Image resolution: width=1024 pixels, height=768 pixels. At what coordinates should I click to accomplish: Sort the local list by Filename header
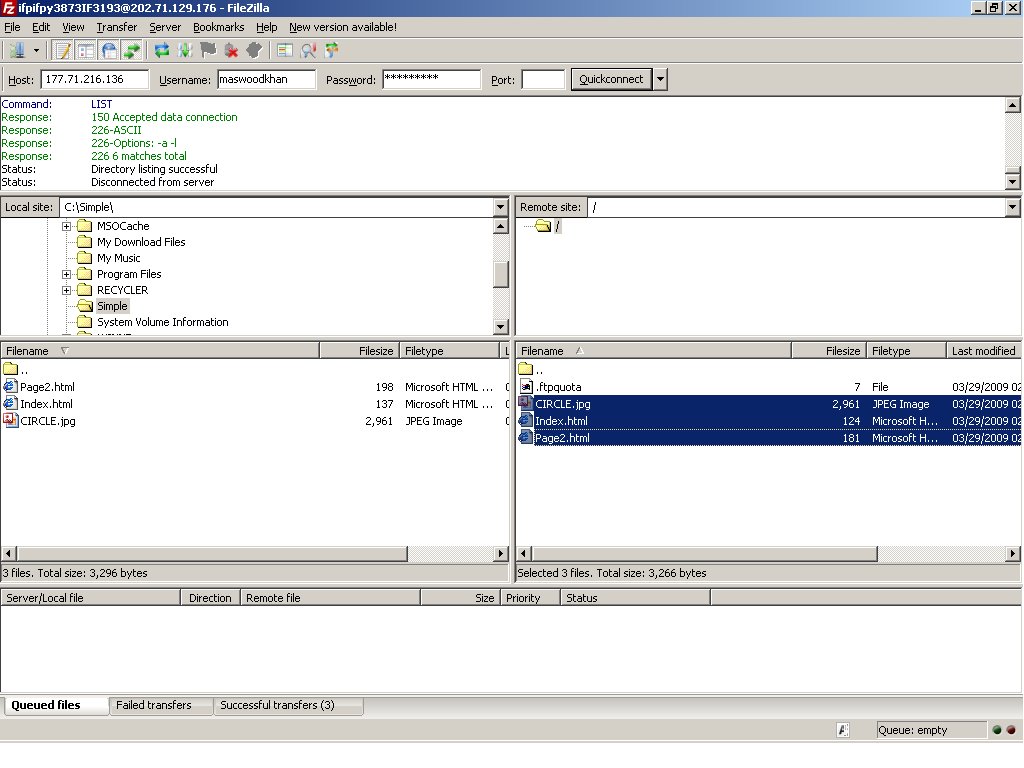[160, 351]
